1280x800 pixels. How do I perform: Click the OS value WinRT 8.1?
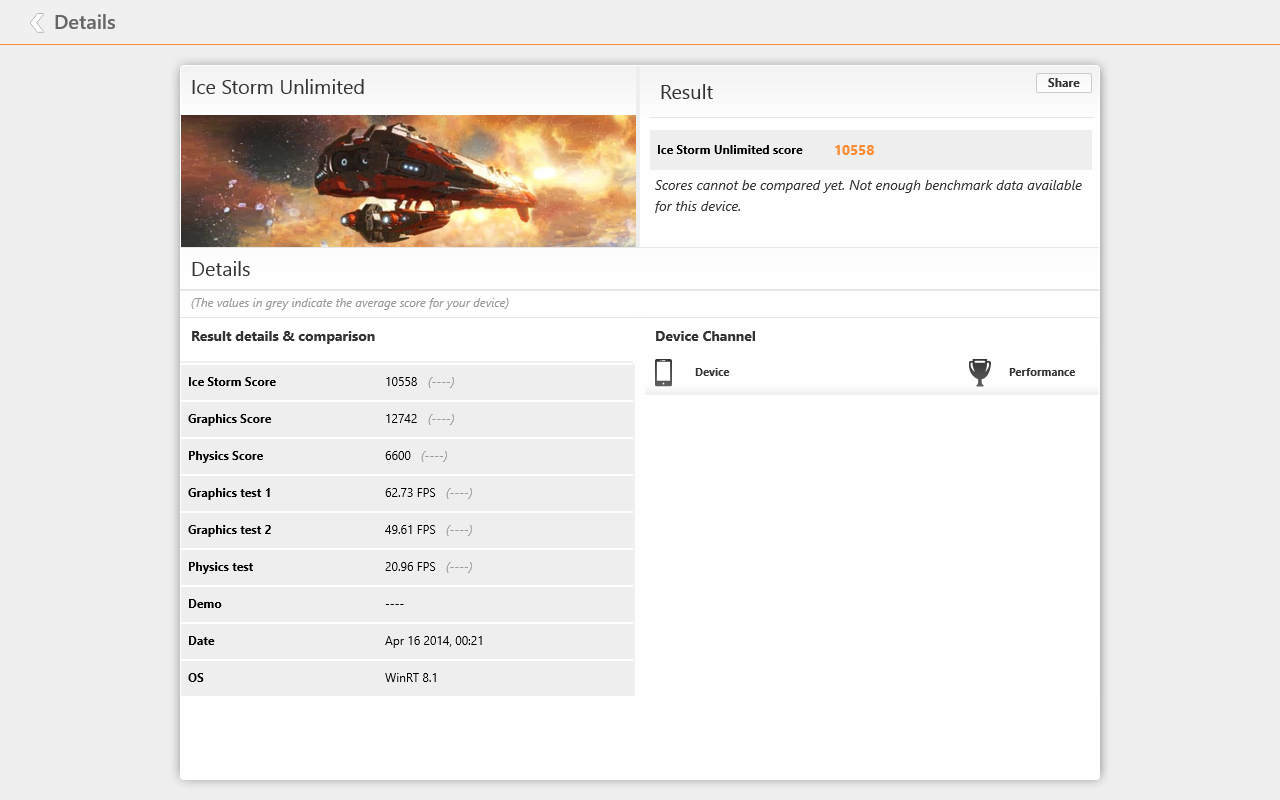(x=411, y=678)
